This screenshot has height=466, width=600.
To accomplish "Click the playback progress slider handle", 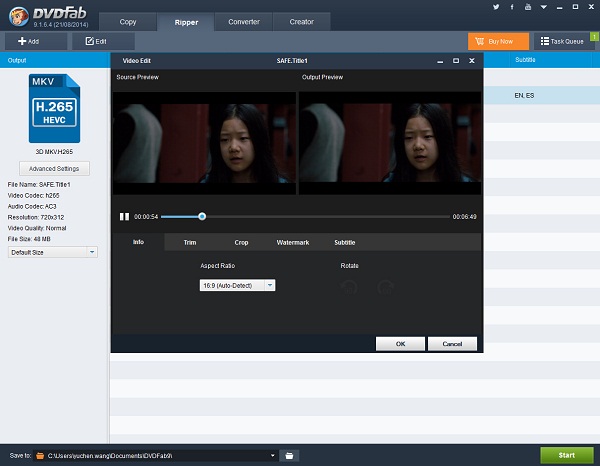I will coord(202,216).
